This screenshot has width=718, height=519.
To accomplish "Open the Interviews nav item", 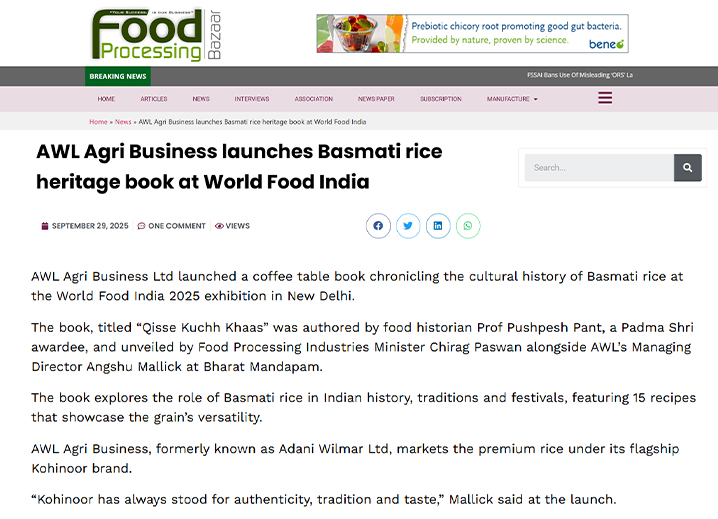I will pos(252,99).
